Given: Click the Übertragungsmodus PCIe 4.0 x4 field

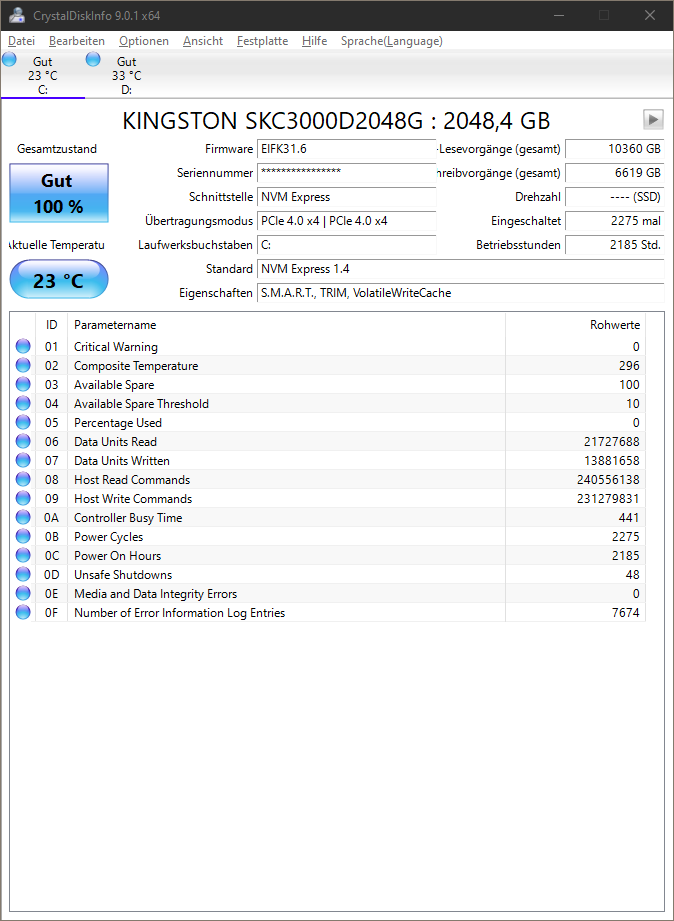Looking at the screenshot, I should pyautogui.click(x=347, y=221).
